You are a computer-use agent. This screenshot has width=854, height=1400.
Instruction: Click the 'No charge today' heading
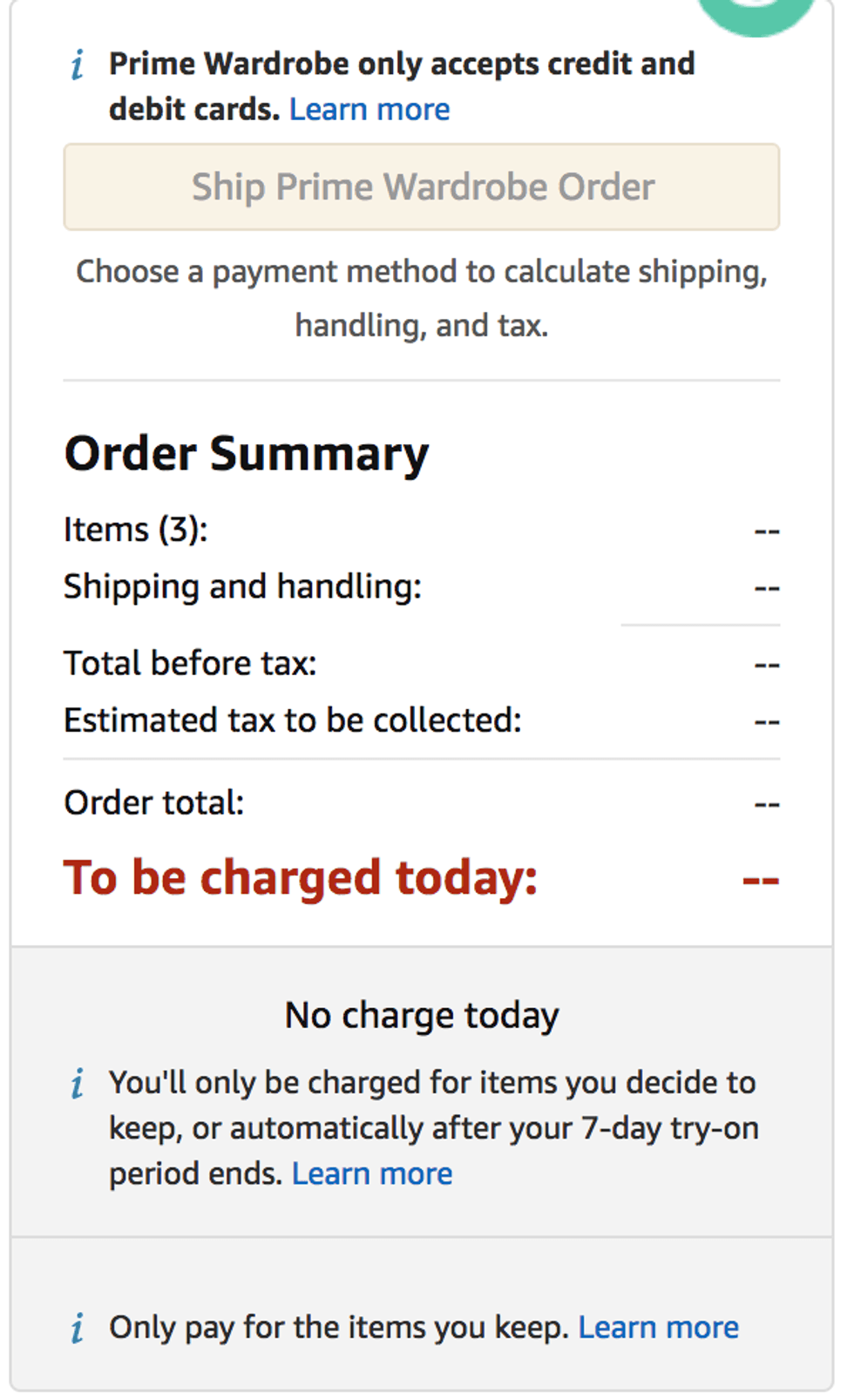(x=422, y=1016)
